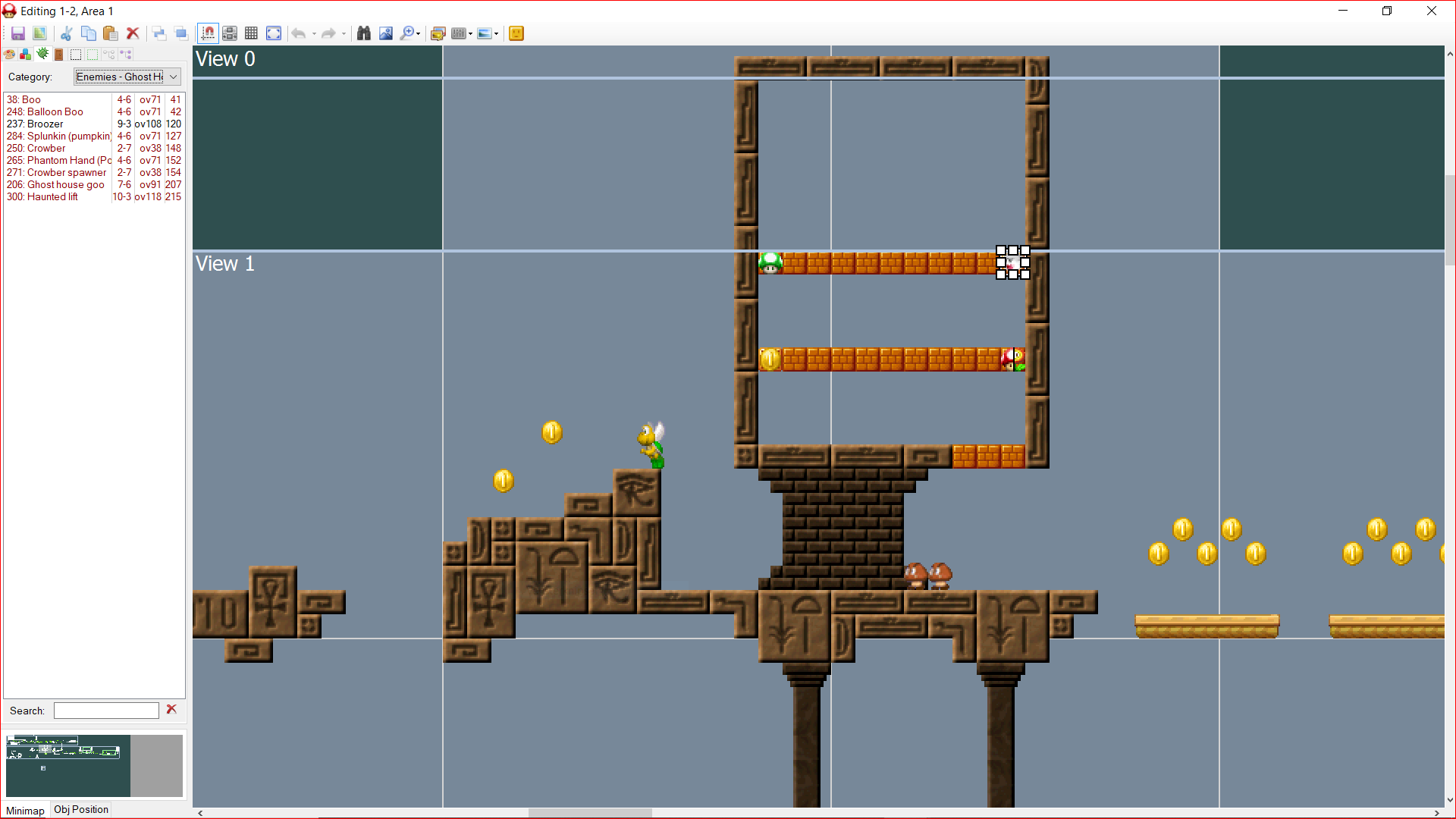Paste from the clipboard icon
The image size is (1456, 819).
[111, 33]
